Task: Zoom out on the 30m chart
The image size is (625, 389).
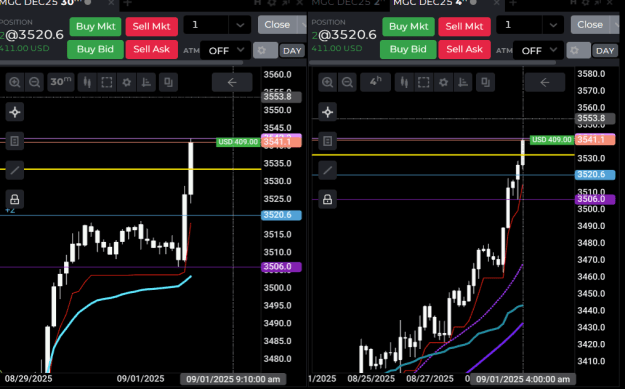Action: [35, 83]
